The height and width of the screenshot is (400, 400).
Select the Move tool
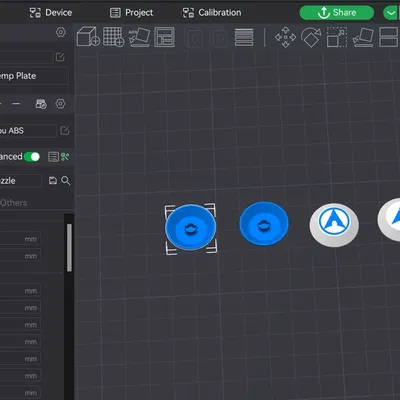point(285,37)
